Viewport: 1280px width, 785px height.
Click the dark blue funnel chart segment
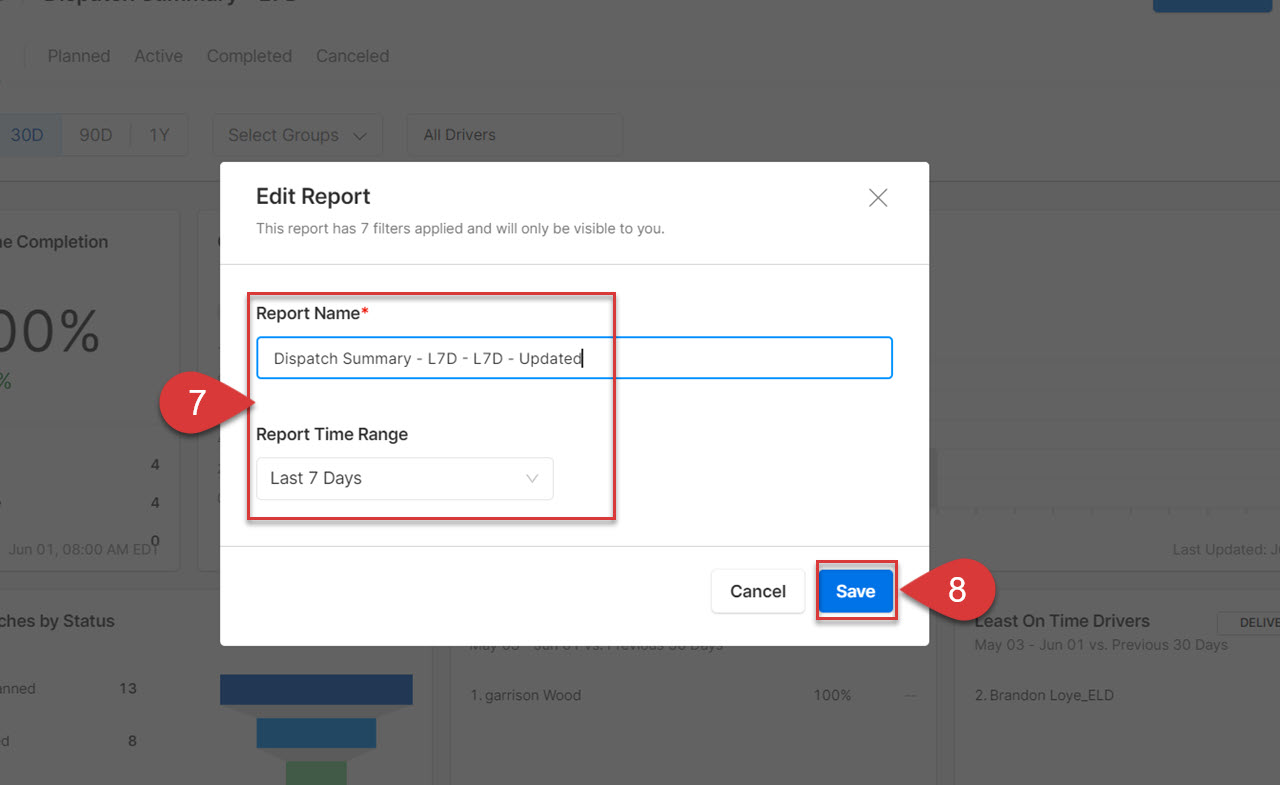[x=316, y=689]
